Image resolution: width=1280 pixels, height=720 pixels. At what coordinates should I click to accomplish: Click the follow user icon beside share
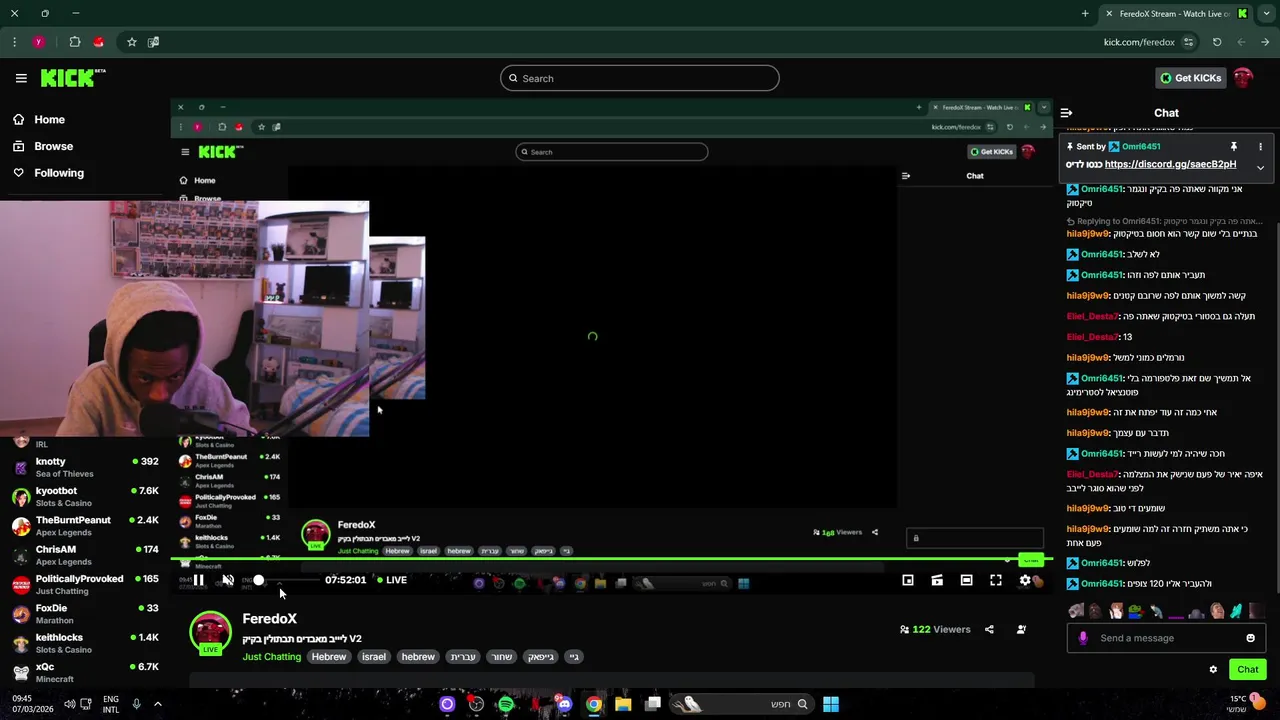coord(1021,630)
